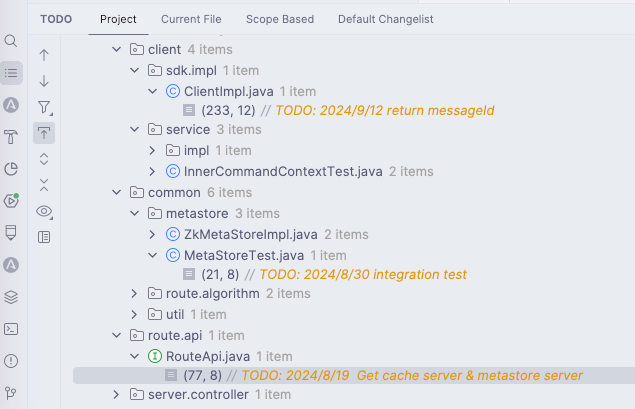Open the Terminal tool window icon
635x409 pixels.
tap(12, 328)
